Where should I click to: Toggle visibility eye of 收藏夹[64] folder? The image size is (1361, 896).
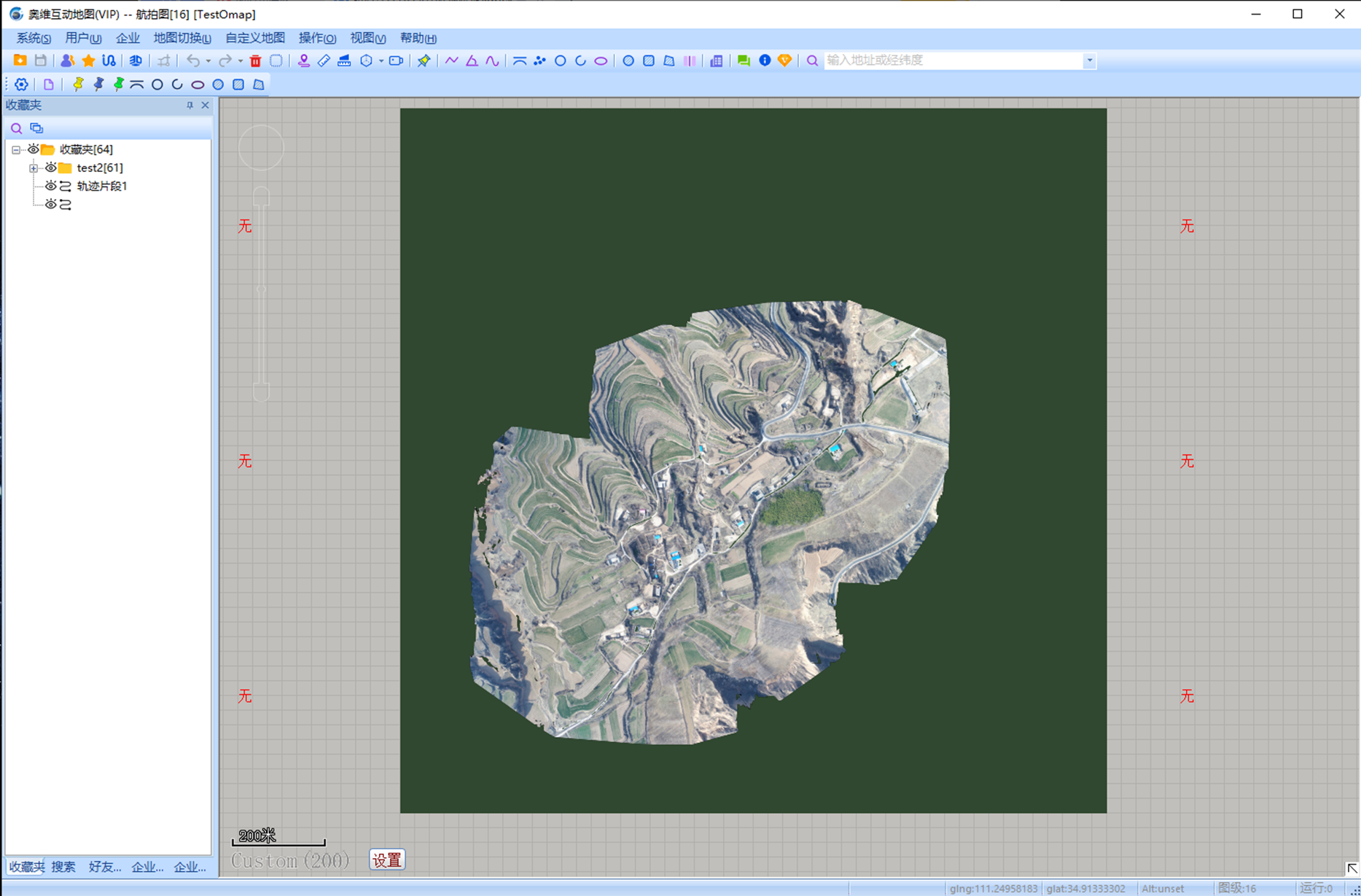[x=33, y=149]
